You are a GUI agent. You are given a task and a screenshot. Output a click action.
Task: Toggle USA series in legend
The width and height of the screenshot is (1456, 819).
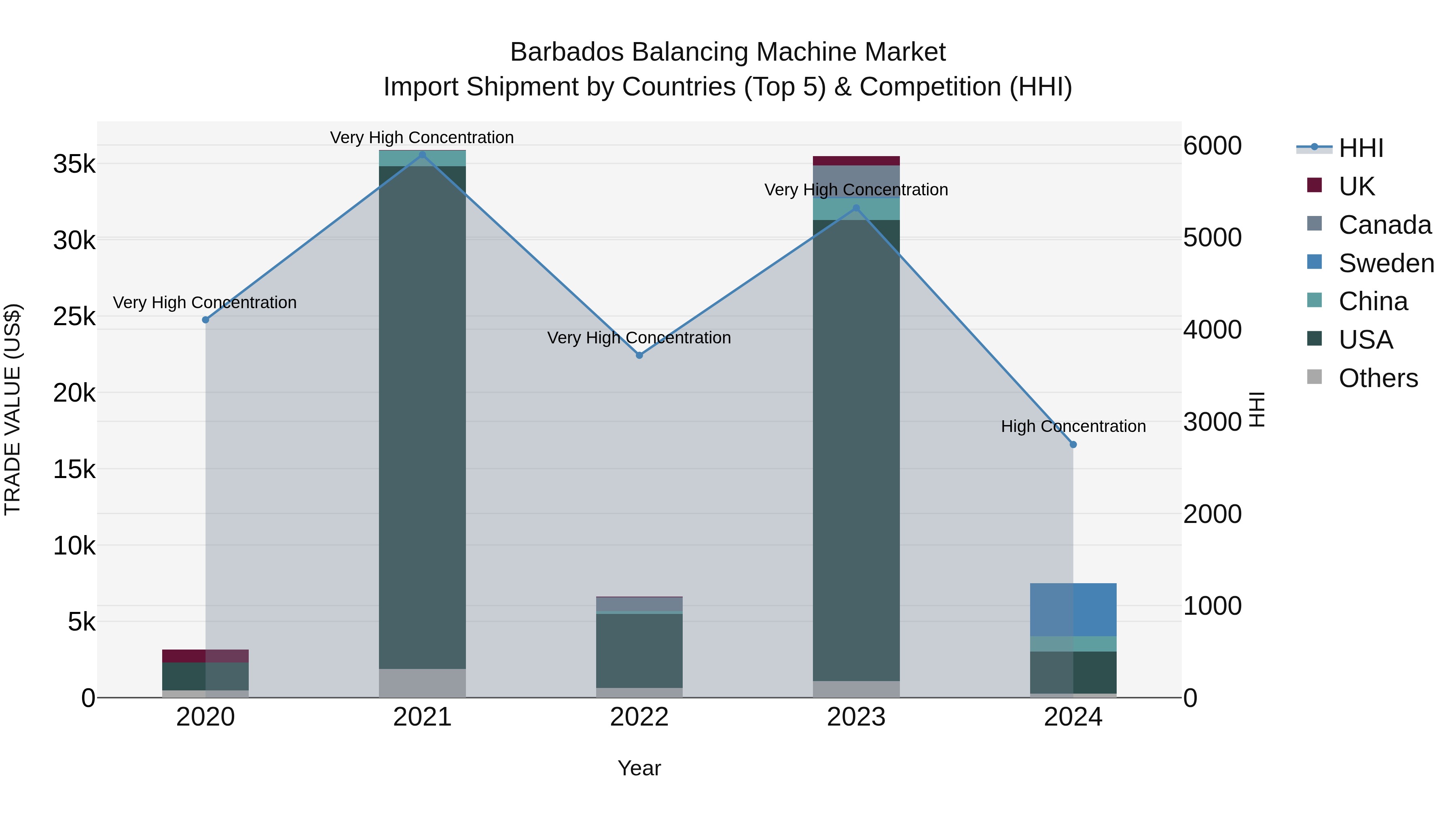click(1350, 340)
